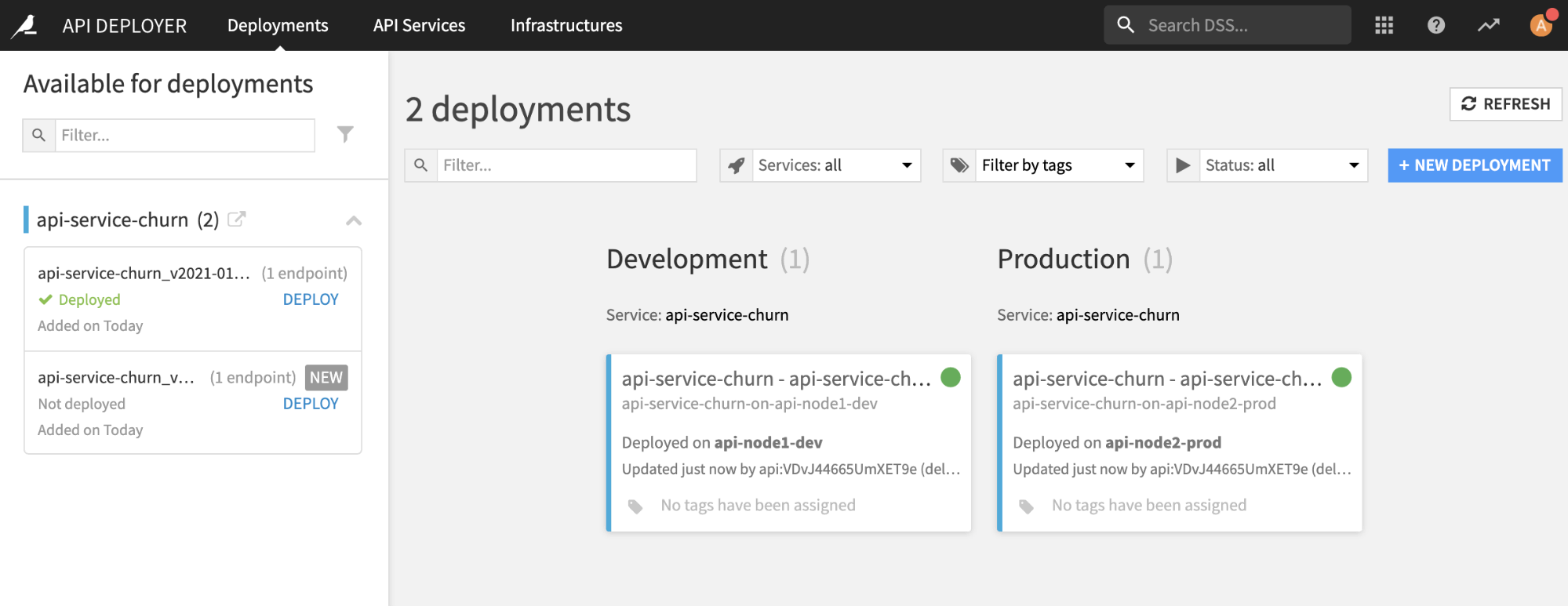Image resolution: width=1568 pixels, height=606 pixels.
Task: Click the tags icon beside Filter by tags
Action: [959, 165]
